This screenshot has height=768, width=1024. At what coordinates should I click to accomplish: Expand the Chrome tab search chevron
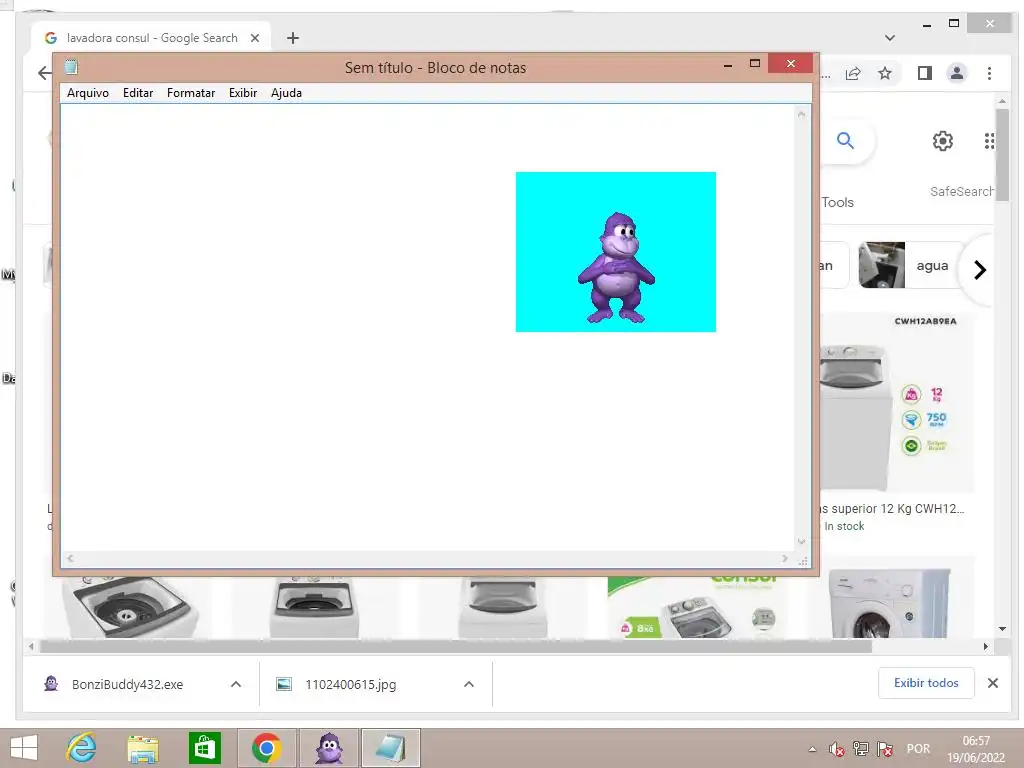[x=889, y=38]
